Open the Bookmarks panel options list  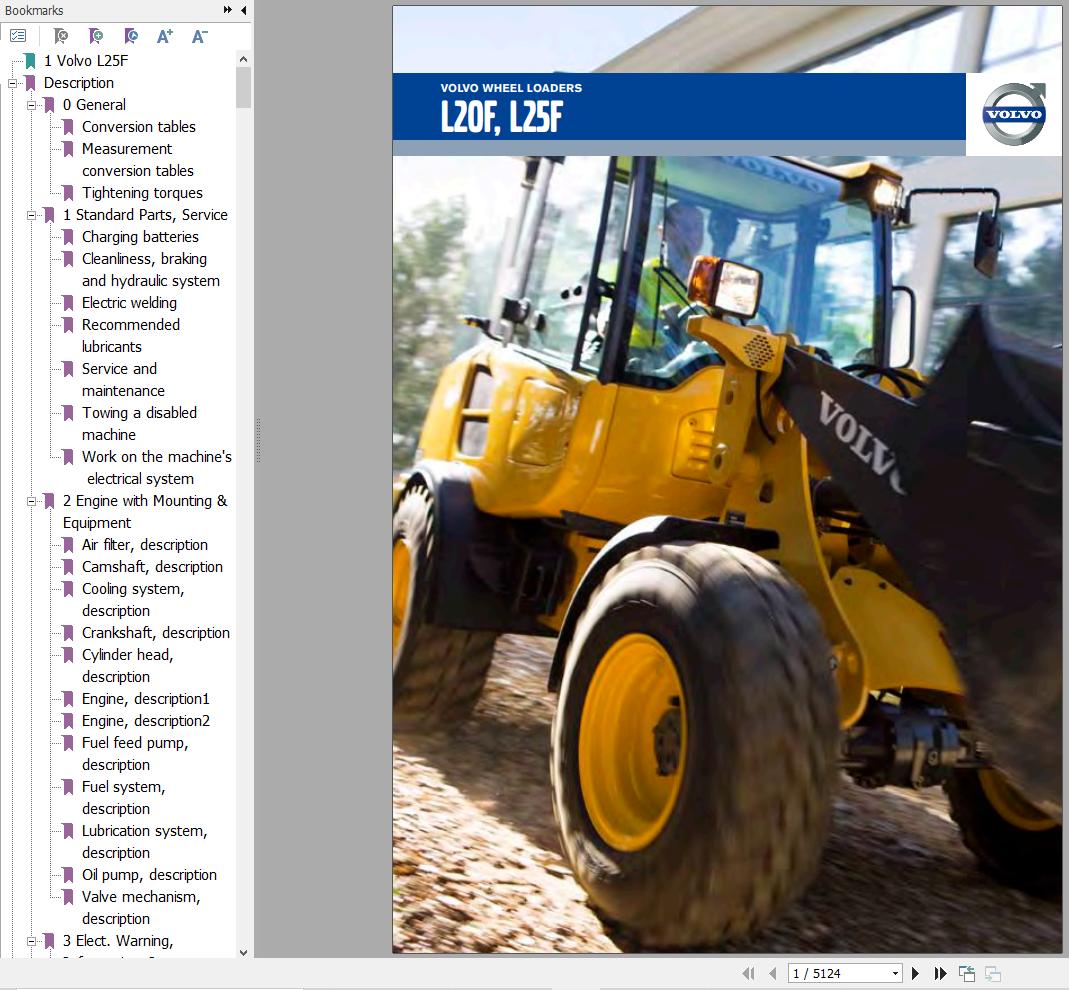[18, 35]
